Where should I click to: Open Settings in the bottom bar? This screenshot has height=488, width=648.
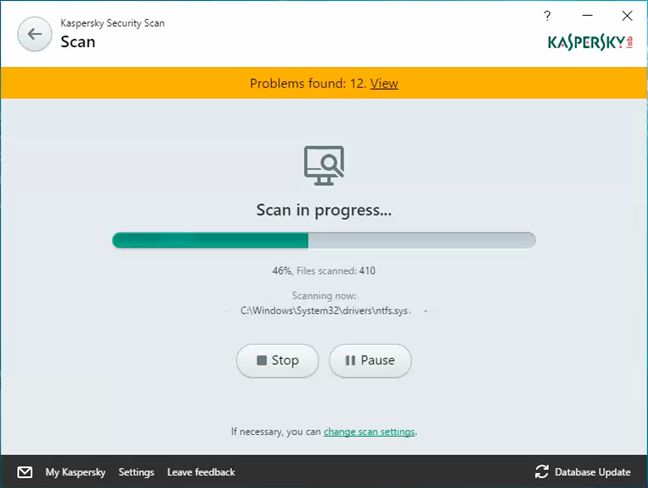[136, 472]
